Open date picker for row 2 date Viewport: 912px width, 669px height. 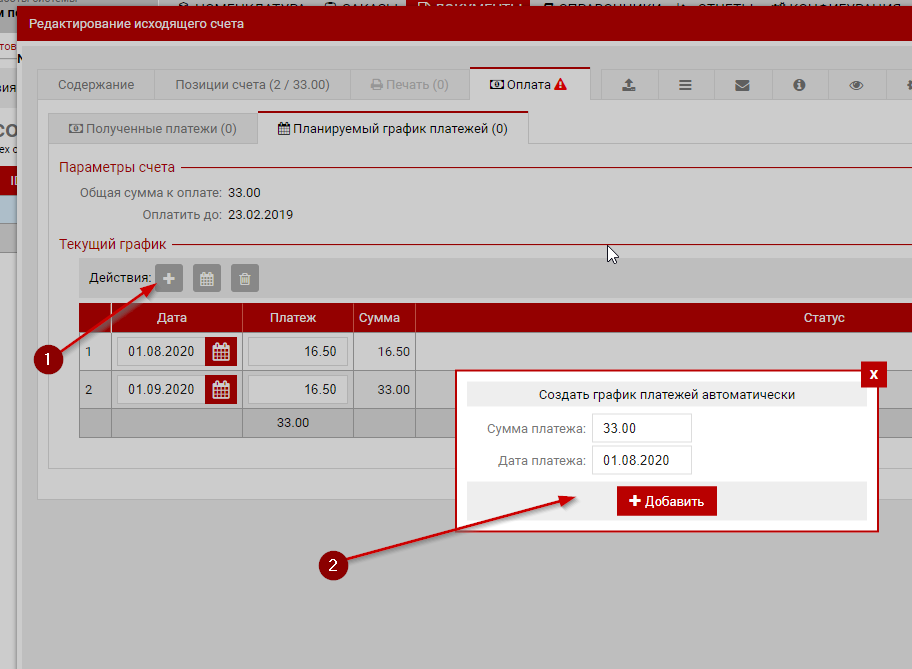pyautogui.click(x=221, y=389)
